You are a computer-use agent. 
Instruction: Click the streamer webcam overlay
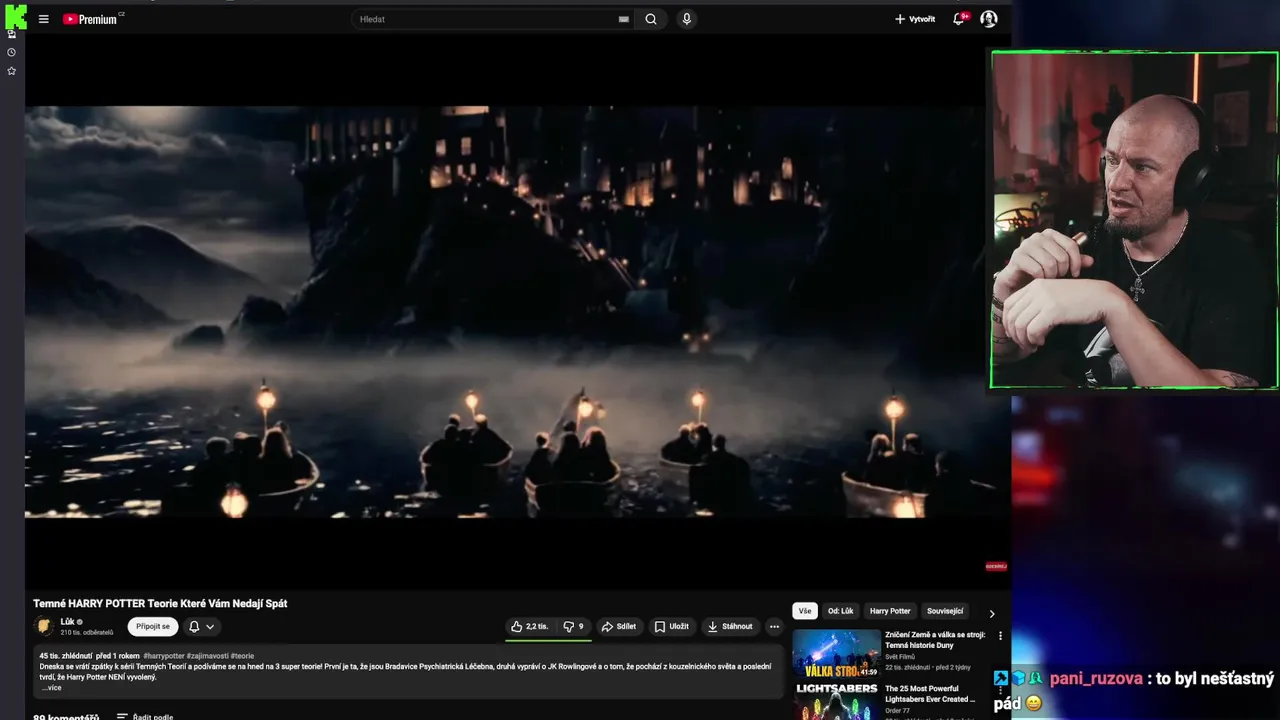click(1134, 220)
